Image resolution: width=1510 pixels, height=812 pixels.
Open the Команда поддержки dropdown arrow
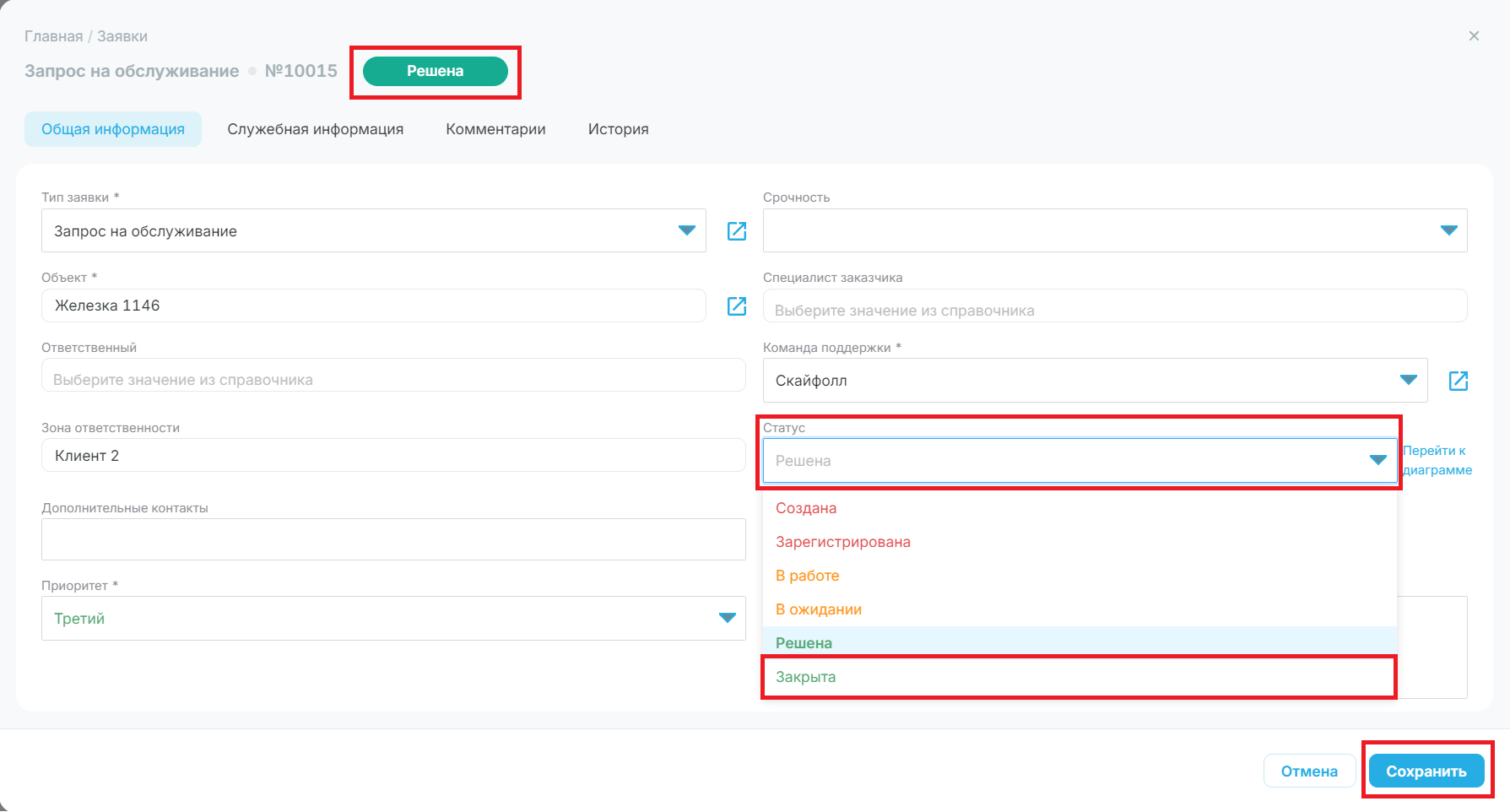(x=1409, y=380)
